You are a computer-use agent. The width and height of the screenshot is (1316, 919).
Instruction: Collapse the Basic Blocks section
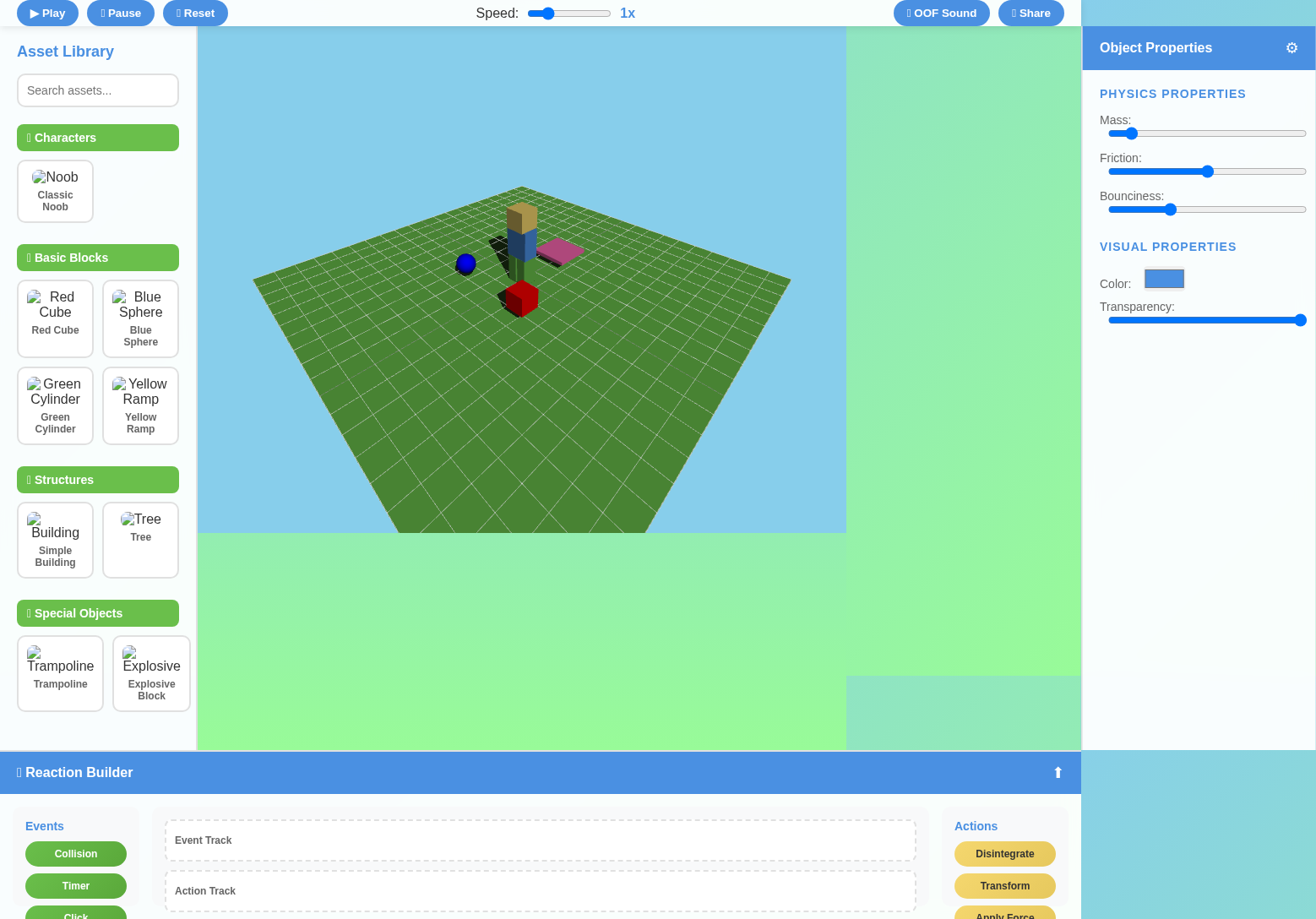97,258
